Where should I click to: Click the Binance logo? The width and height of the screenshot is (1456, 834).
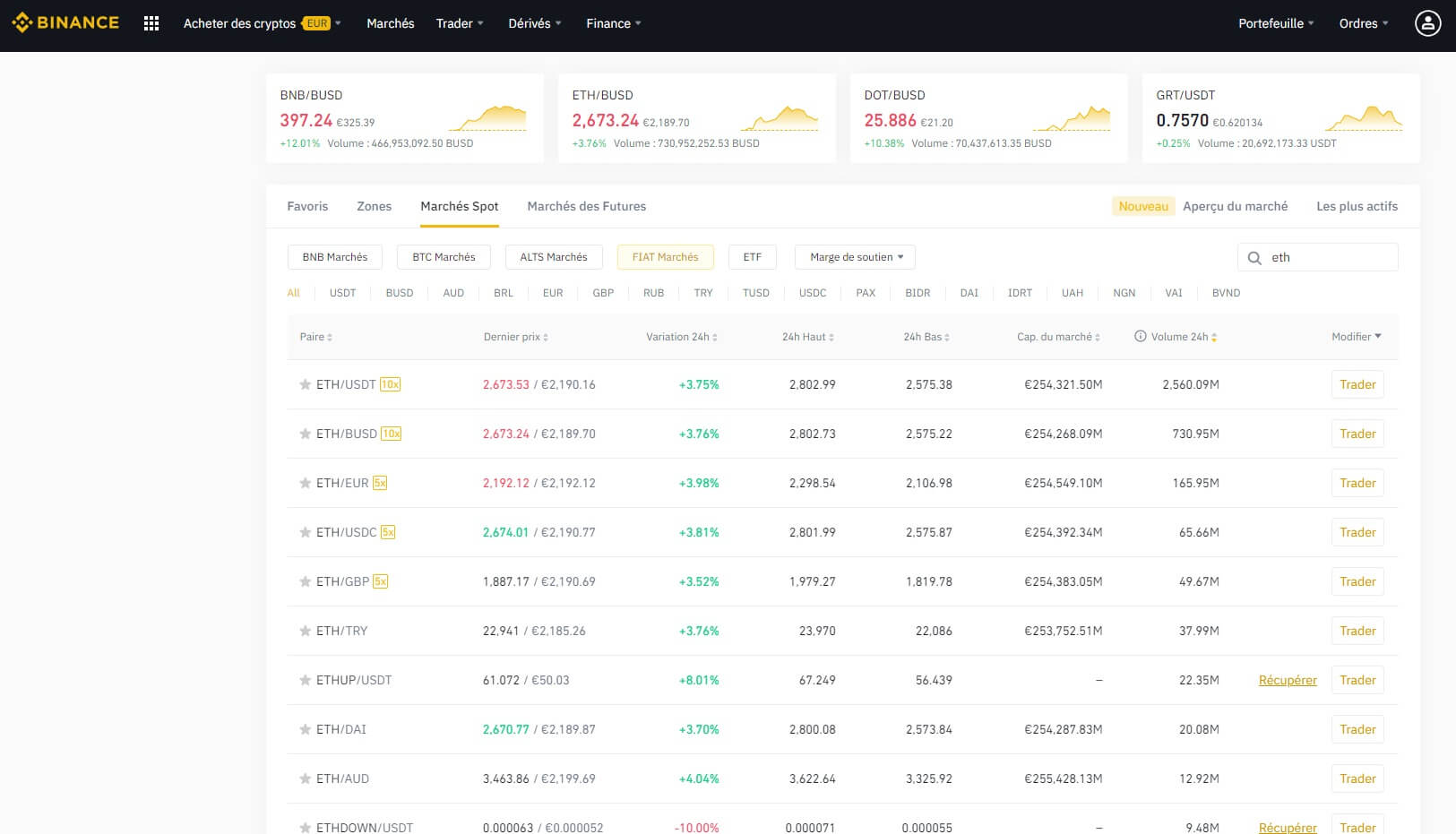tap(64, 22)
